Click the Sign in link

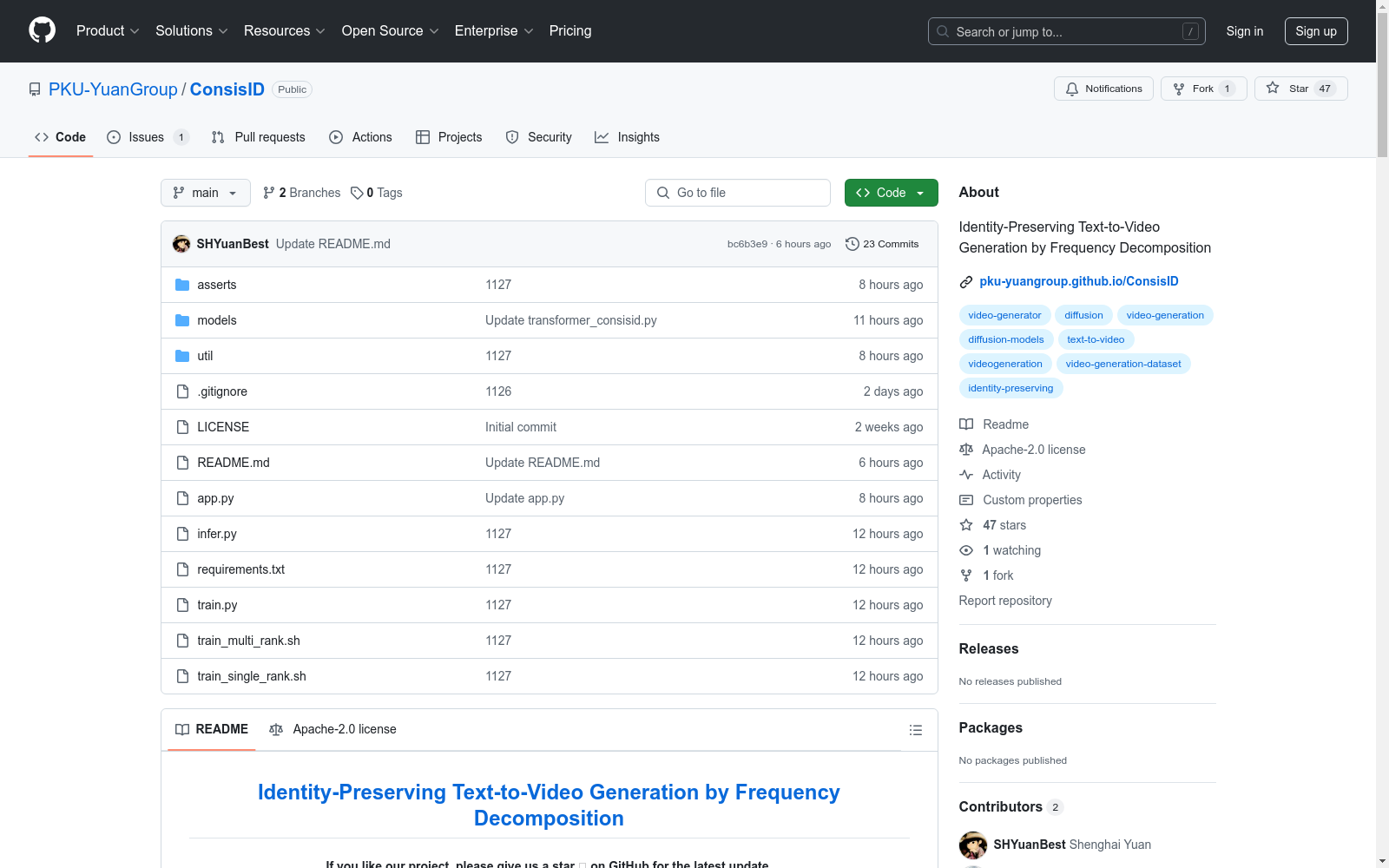[1245, 31]
